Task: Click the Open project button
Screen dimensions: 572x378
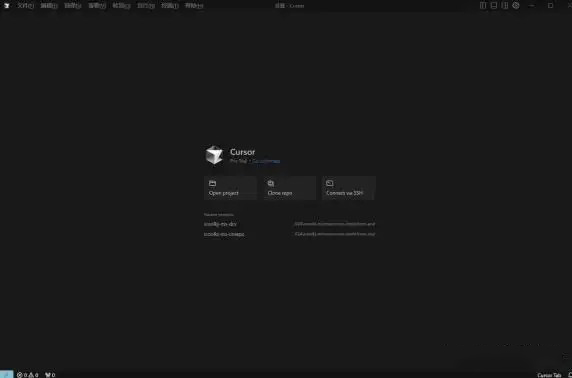Action: (231, 188)
